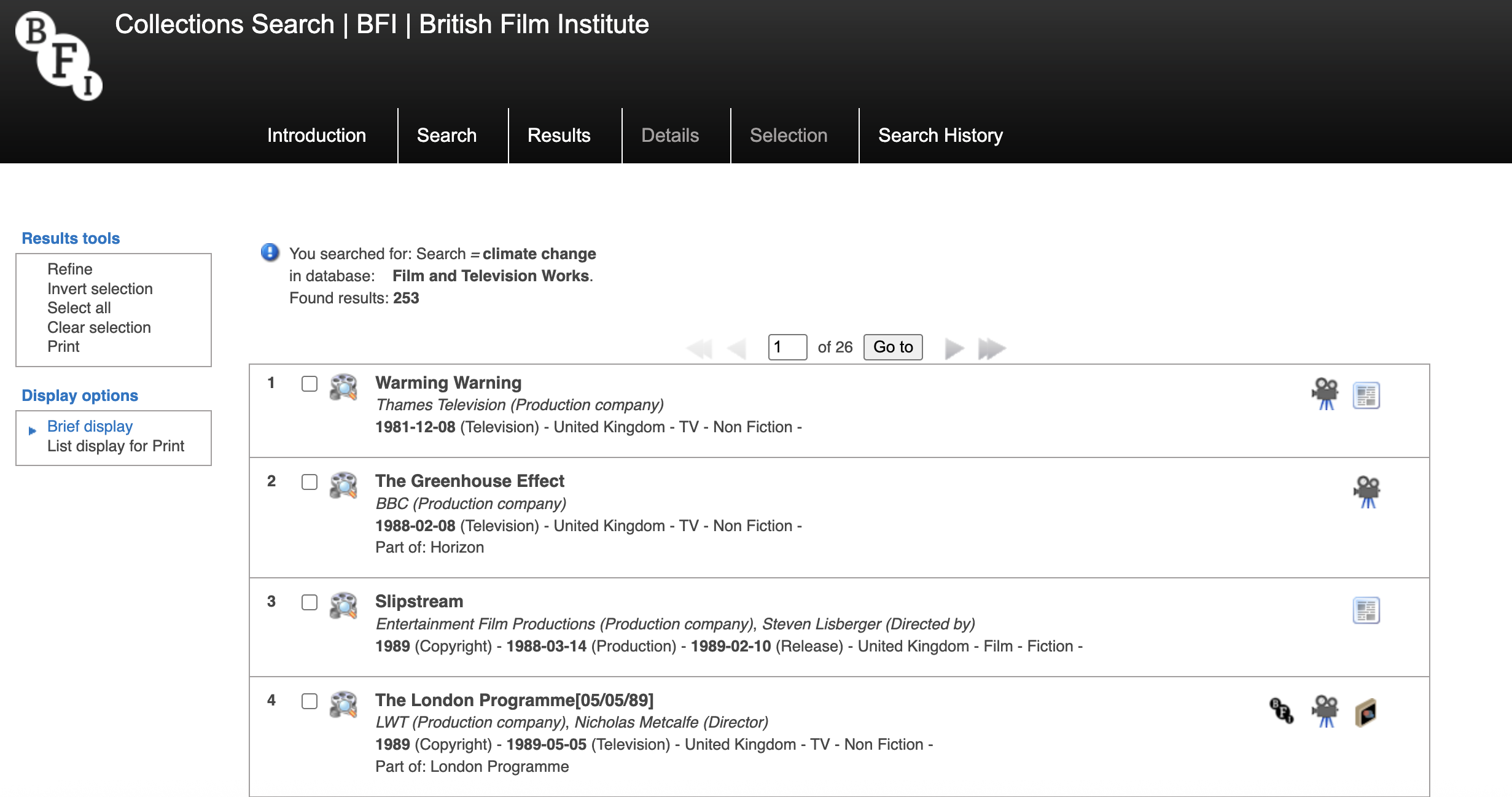The width and height of the screenshot is (1512, 797).
Task: Click film camera icon for Warming Warning
Action: [x=1325, y=394]
